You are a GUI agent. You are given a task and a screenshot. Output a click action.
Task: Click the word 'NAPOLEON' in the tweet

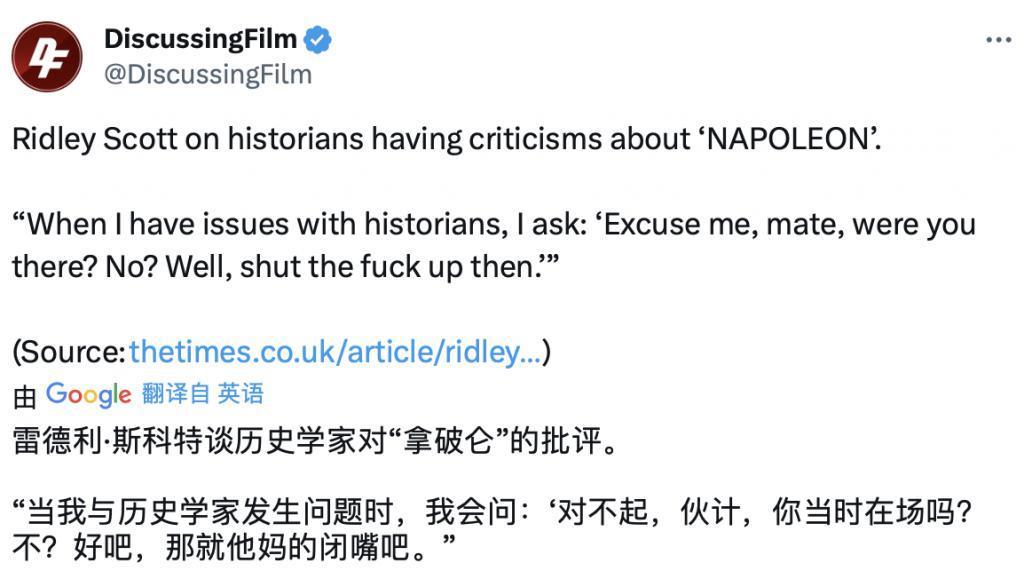coord(786,139)
